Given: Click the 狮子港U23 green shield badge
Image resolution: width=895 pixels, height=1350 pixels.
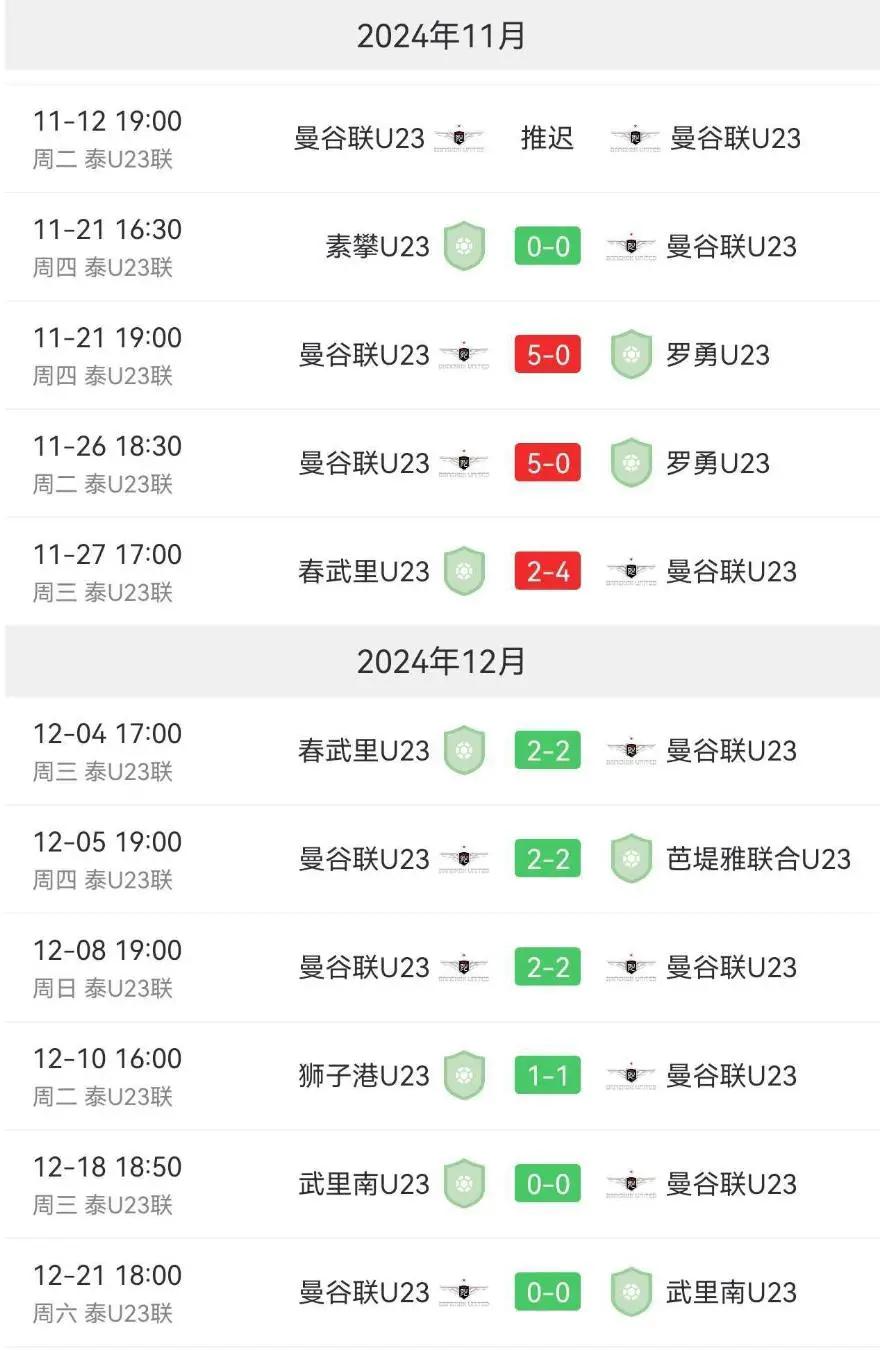Looking at the screenshot, I should (x=464, y=1075).
